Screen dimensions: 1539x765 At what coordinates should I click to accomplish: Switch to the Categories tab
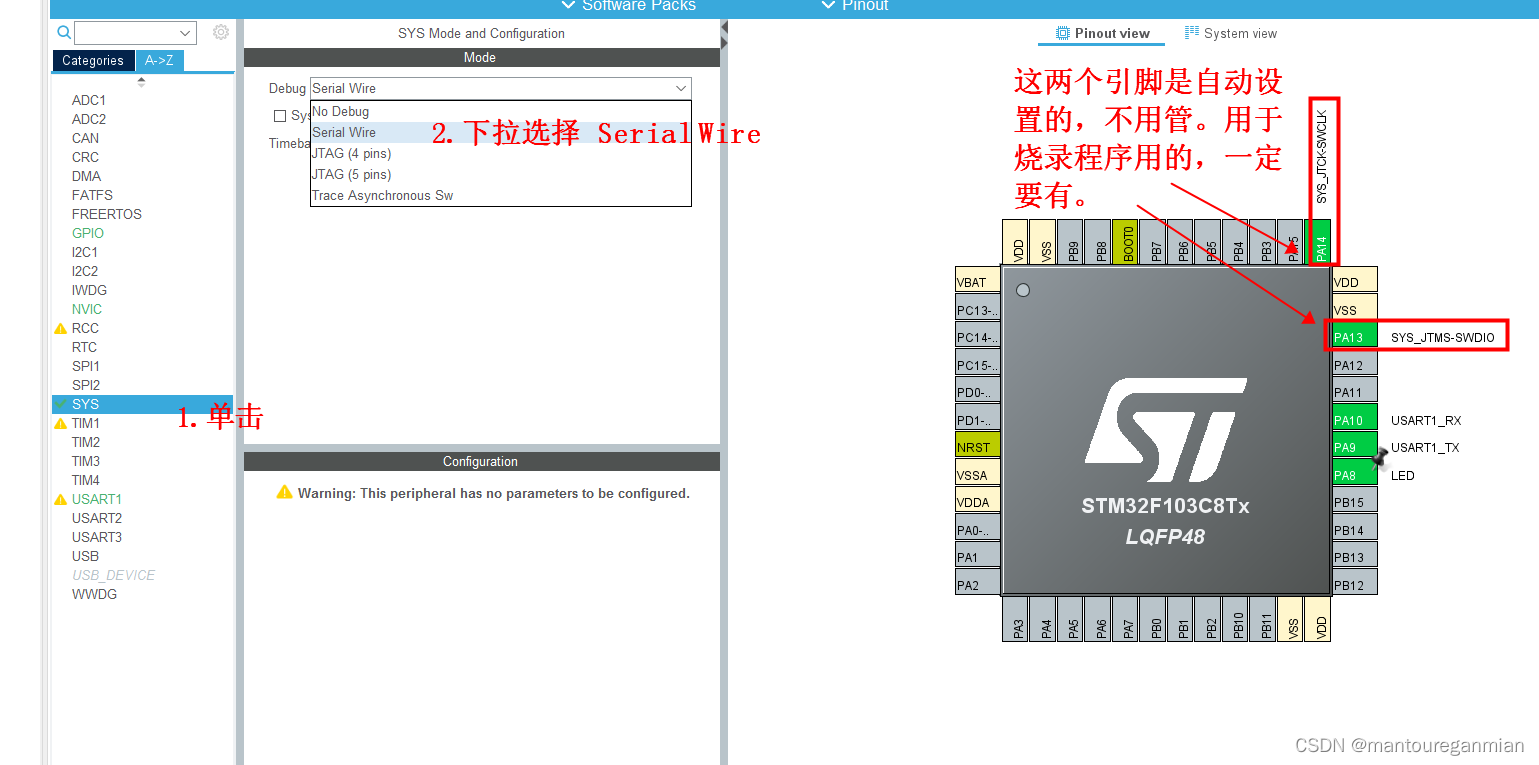[93, 60]
